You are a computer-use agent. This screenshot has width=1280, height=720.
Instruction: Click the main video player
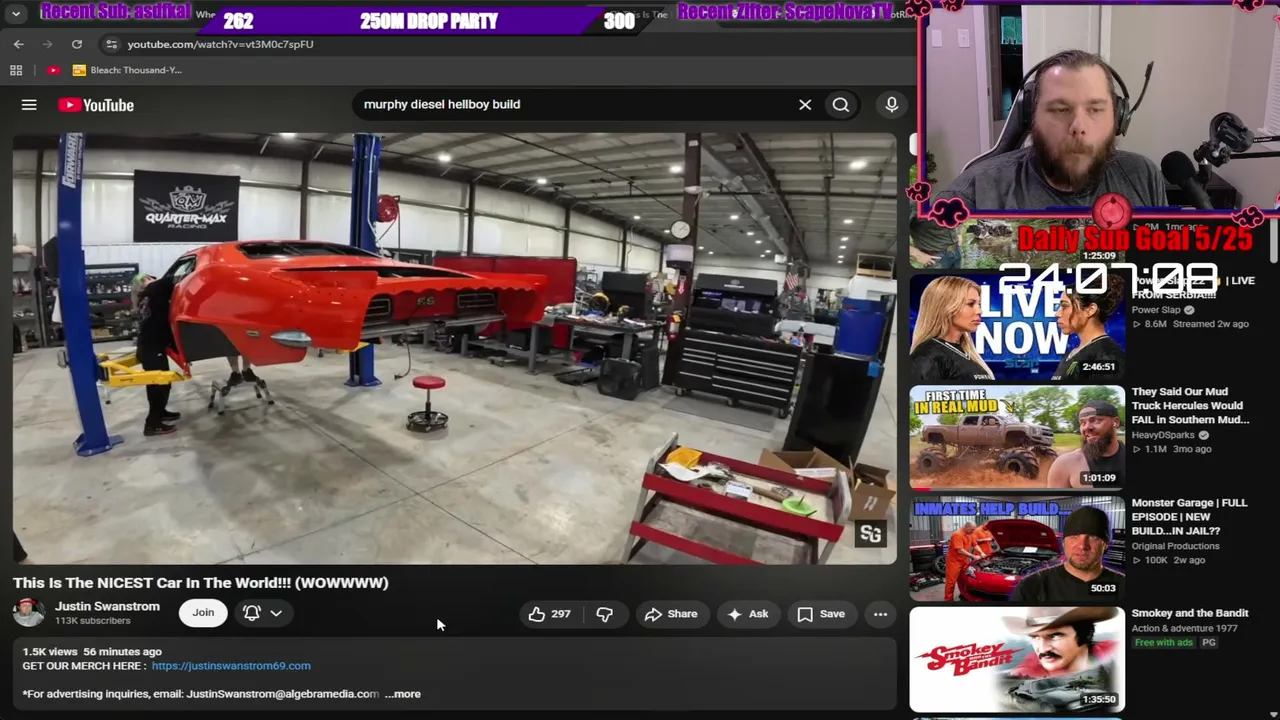(x=455, y=349)
